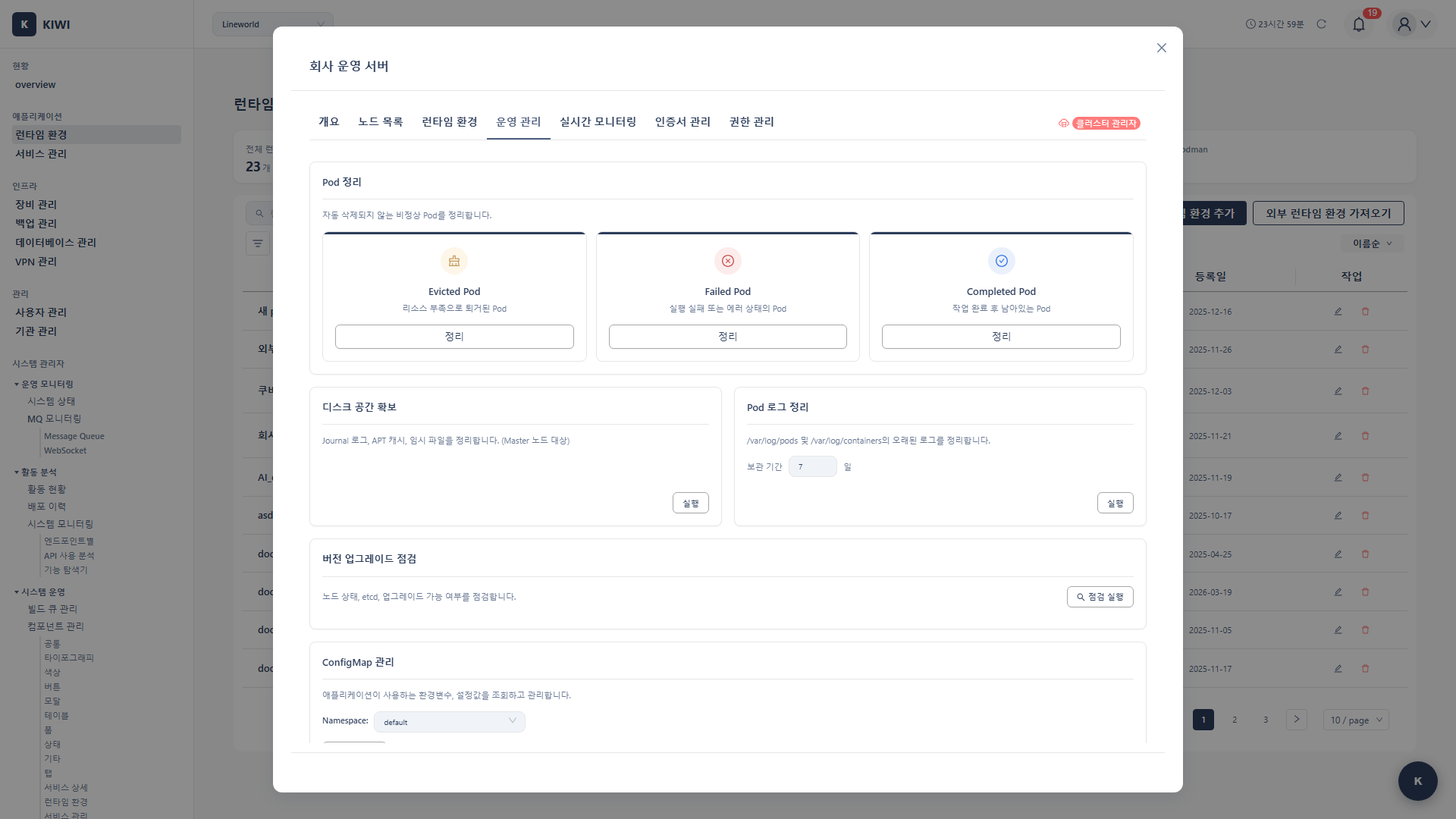Go to next pagination page arrow
The image size is (1456, 819).
pyautogui.click(x=1297, y=720)
